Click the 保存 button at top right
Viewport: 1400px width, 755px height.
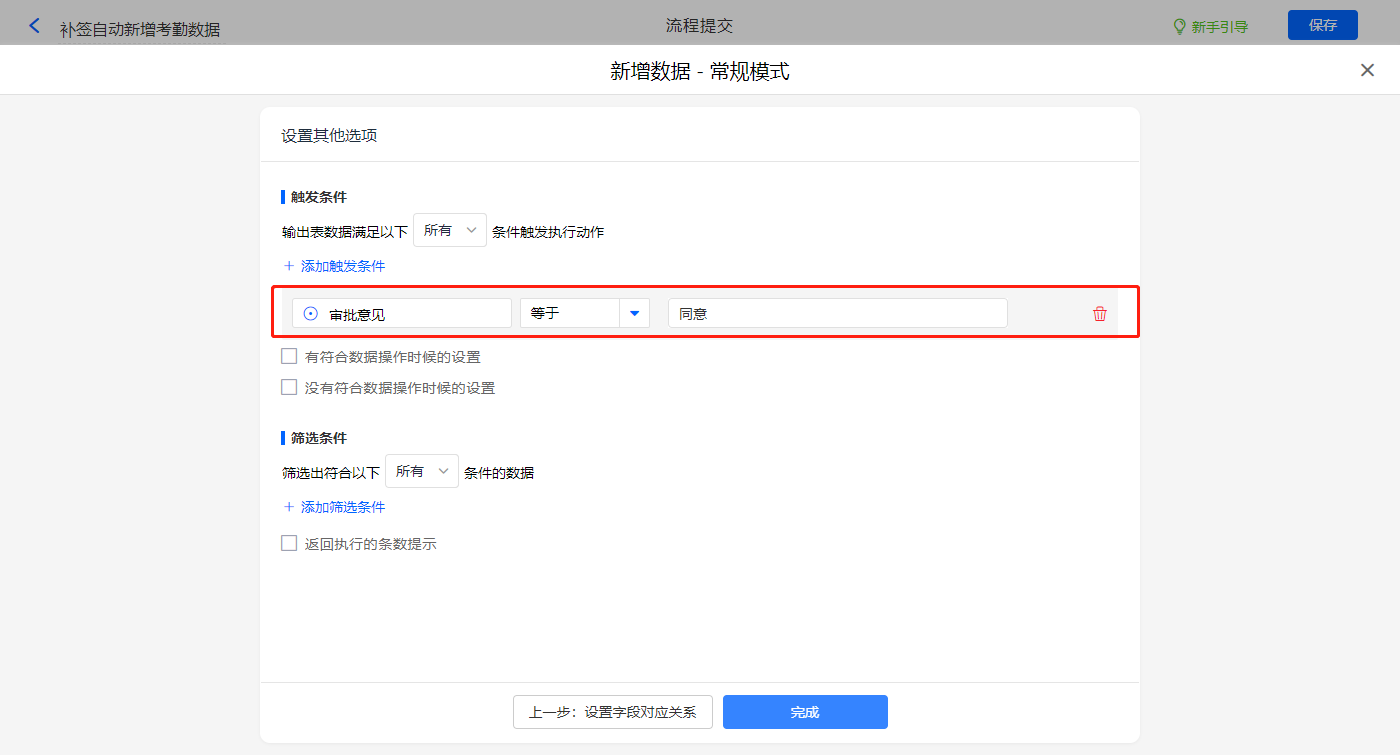tap(1322, 26)
